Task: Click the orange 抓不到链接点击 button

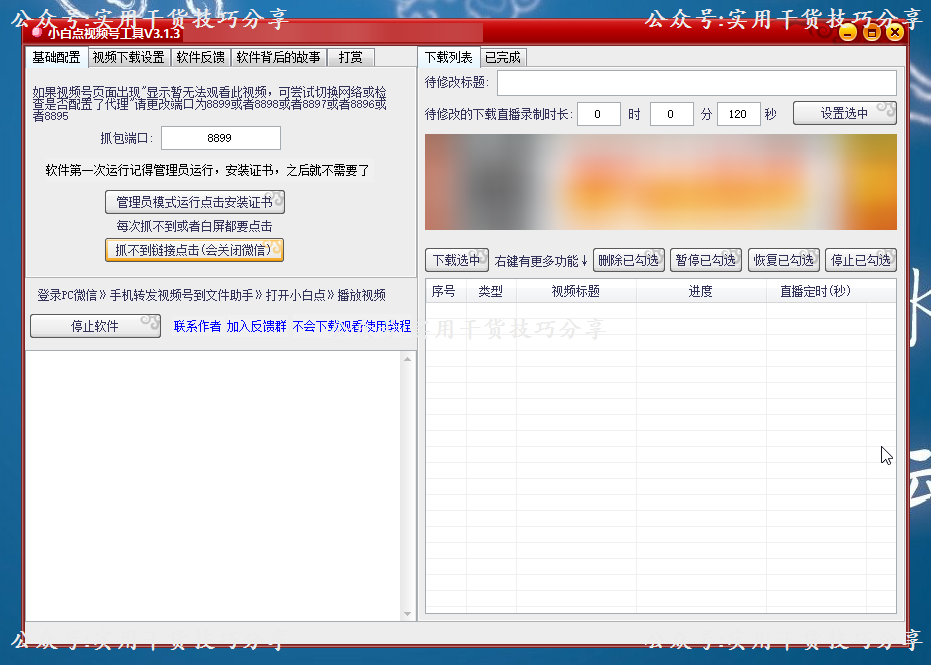Action: click(x=194, y=250)
